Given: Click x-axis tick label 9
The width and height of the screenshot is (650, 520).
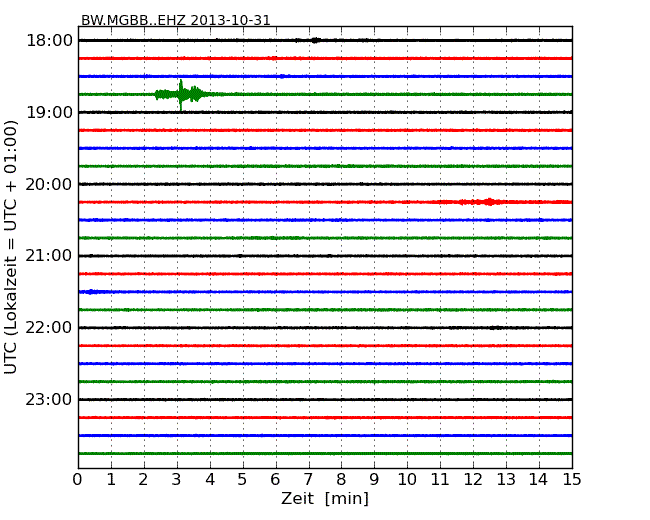Looking at the screenshot, I should [x=374, y=480].
